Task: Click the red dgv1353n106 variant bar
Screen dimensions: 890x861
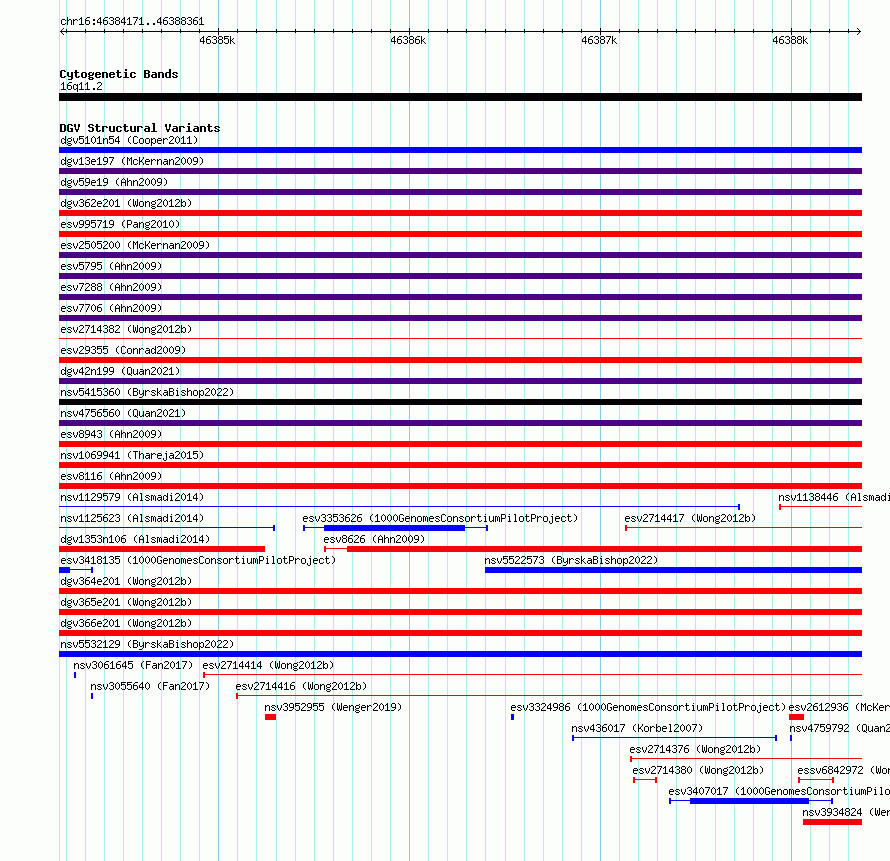Action: point(162,549)
